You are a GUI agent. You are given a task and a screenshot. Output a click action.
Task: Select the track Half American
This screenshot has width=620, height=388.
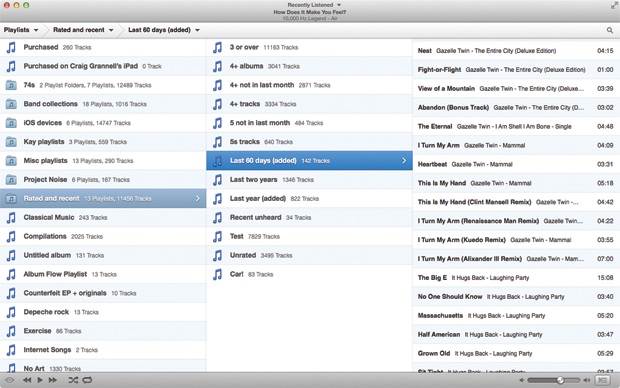click(516, 335)
